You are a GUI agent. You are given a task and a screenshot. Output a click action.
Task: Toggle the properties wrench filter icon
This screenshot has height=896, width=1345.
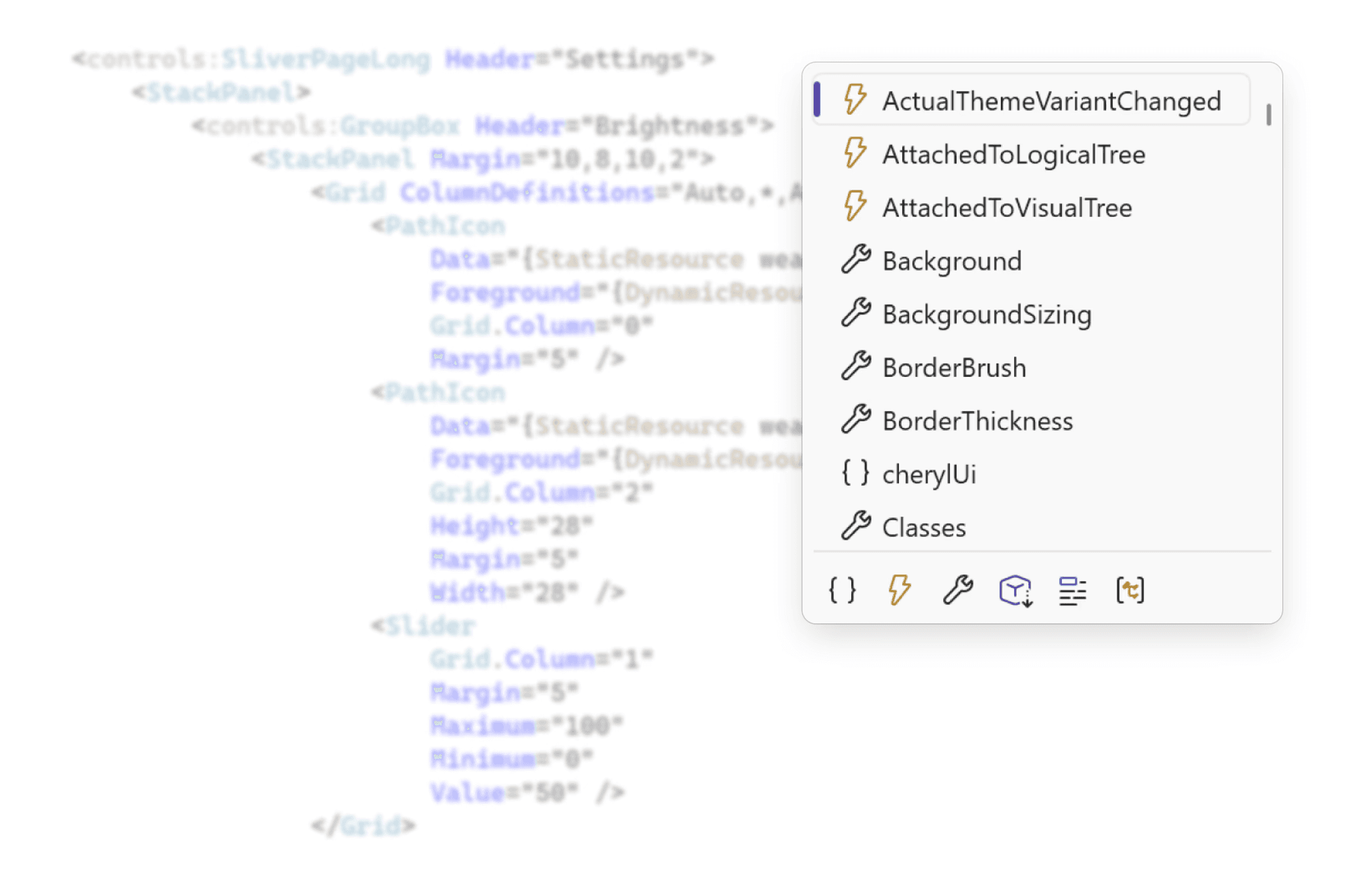958,589
